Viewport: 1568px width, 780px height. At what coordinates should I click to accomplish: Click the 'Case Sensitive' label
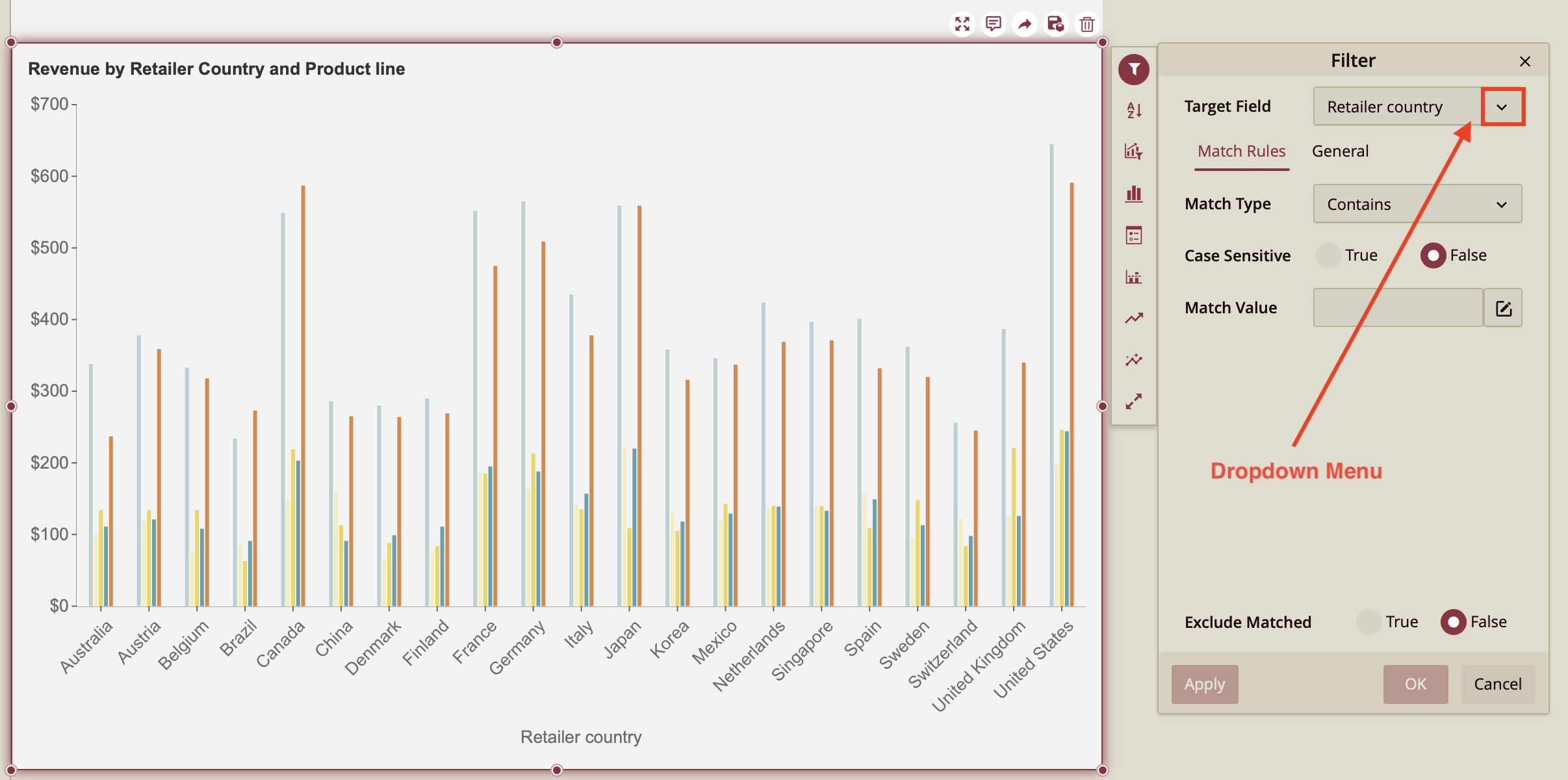1237,256
